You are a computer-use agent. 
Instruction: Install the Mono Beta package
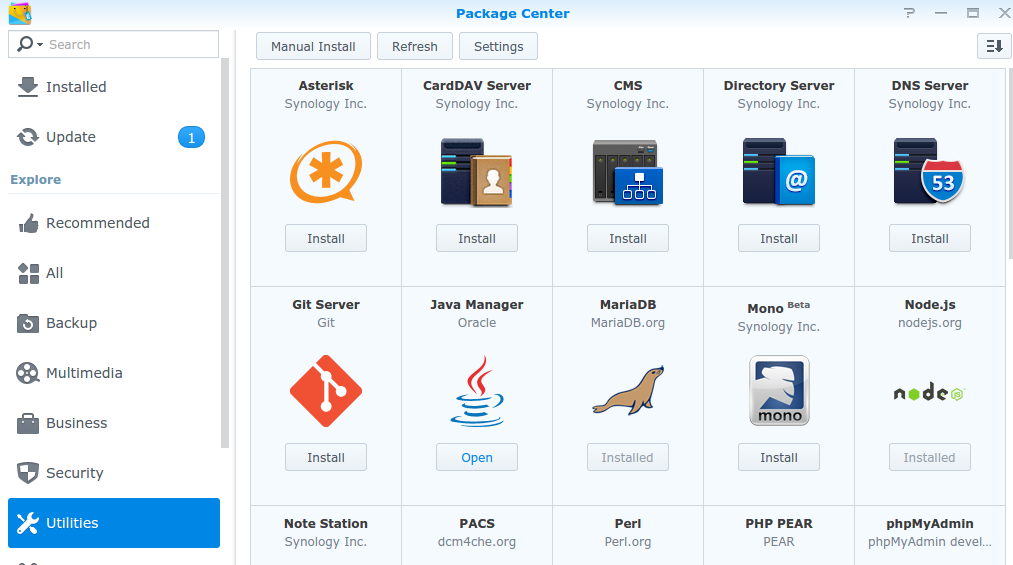point(778,457)
